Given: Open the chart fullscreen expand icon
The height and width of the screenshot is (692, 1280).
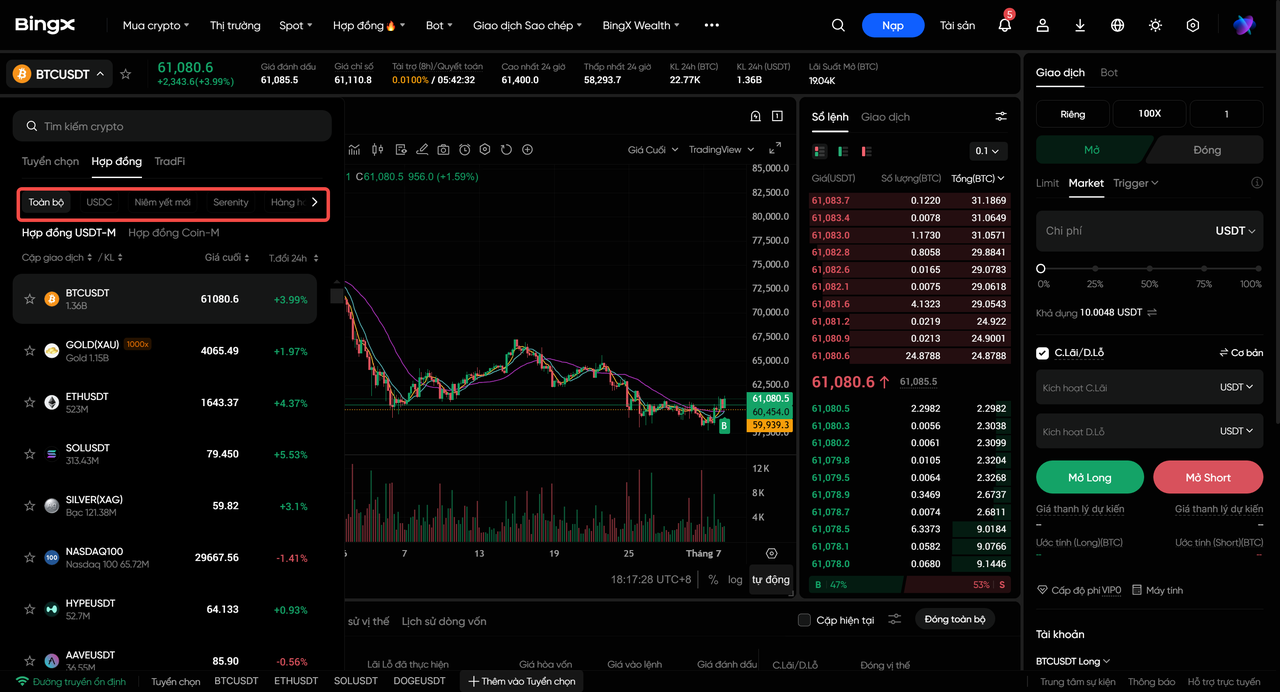Looking at the screenshot, I should tap(775, 150).
